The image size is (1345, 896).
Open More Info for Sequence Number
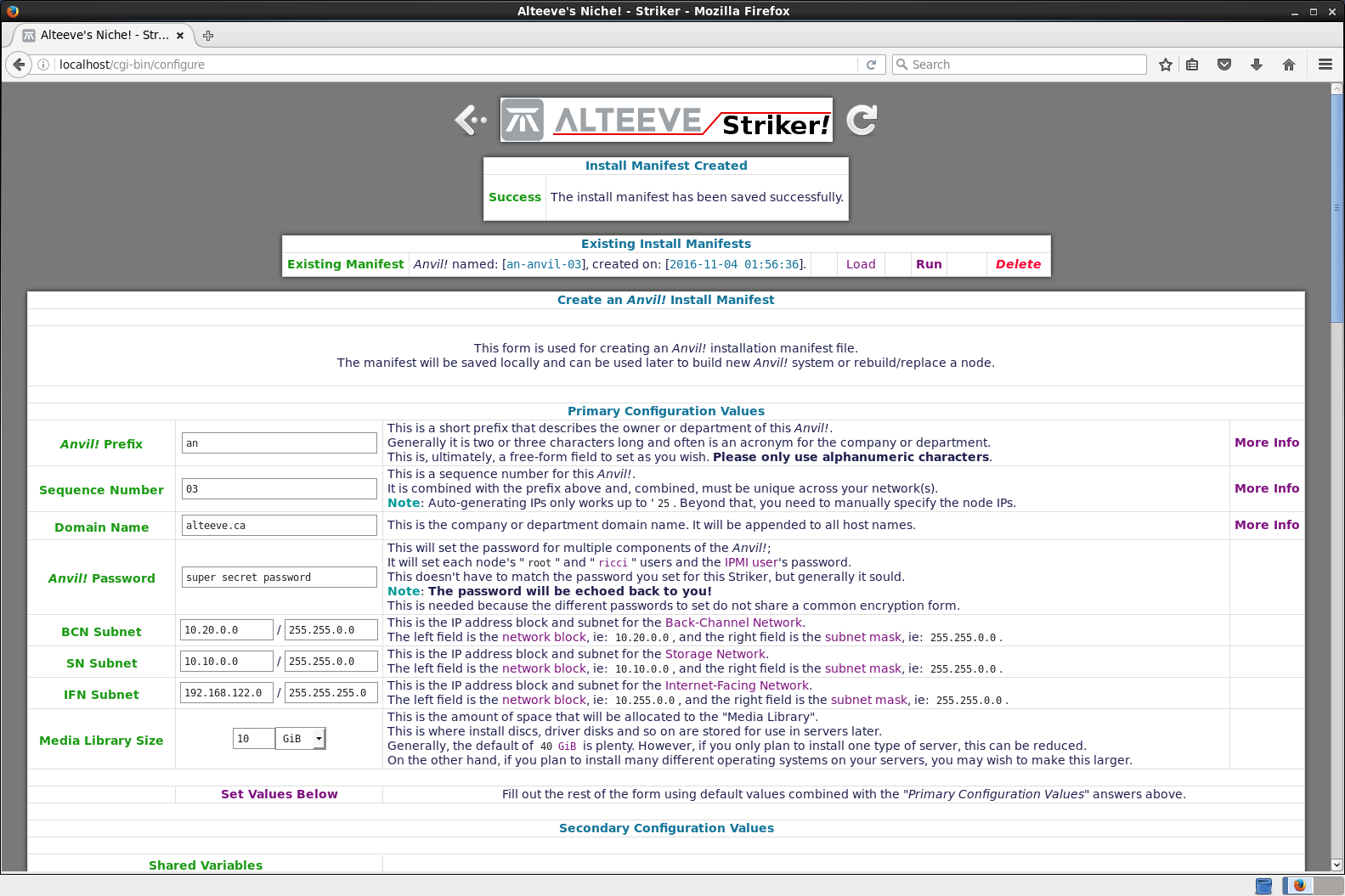point(1267,488)
